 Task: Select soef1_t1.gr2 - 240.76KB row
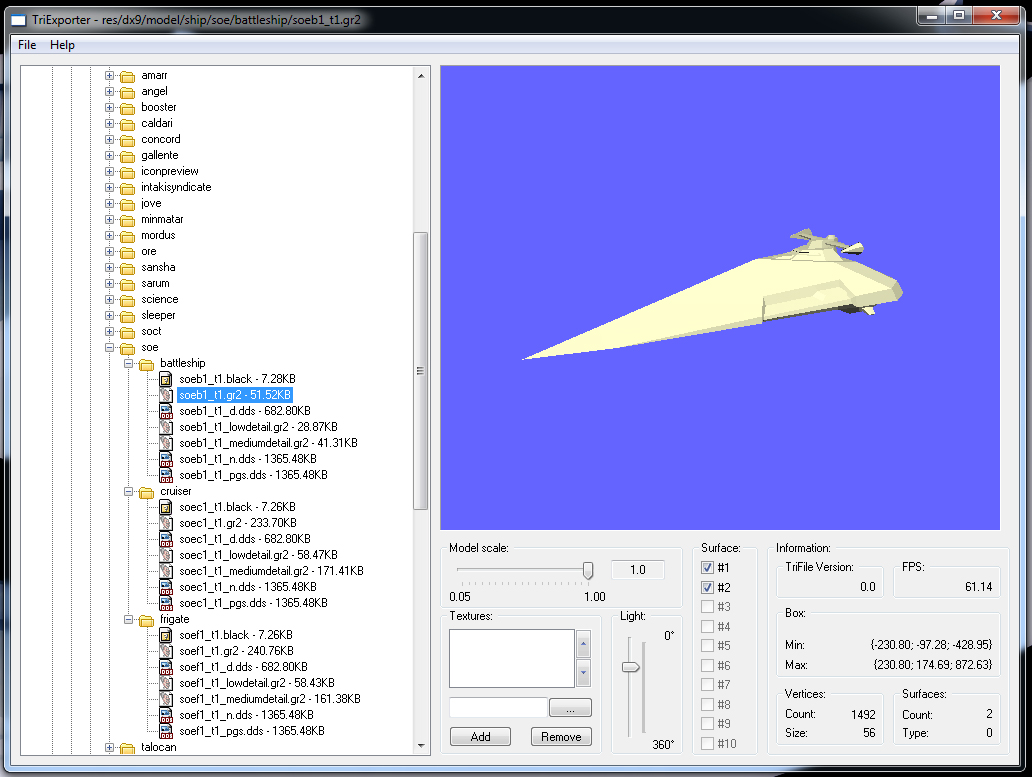click(x=236, y=651)
